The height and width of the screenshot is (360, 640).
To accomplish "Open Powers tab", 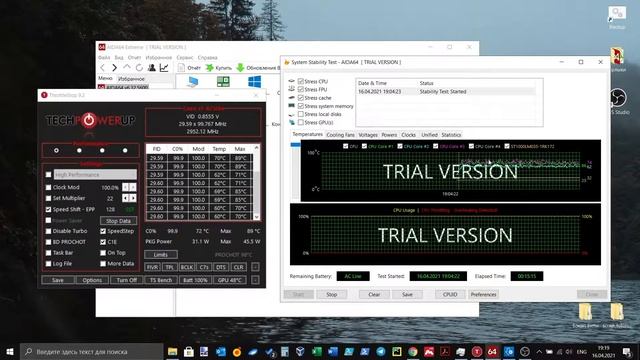I will tap(389, 135).
